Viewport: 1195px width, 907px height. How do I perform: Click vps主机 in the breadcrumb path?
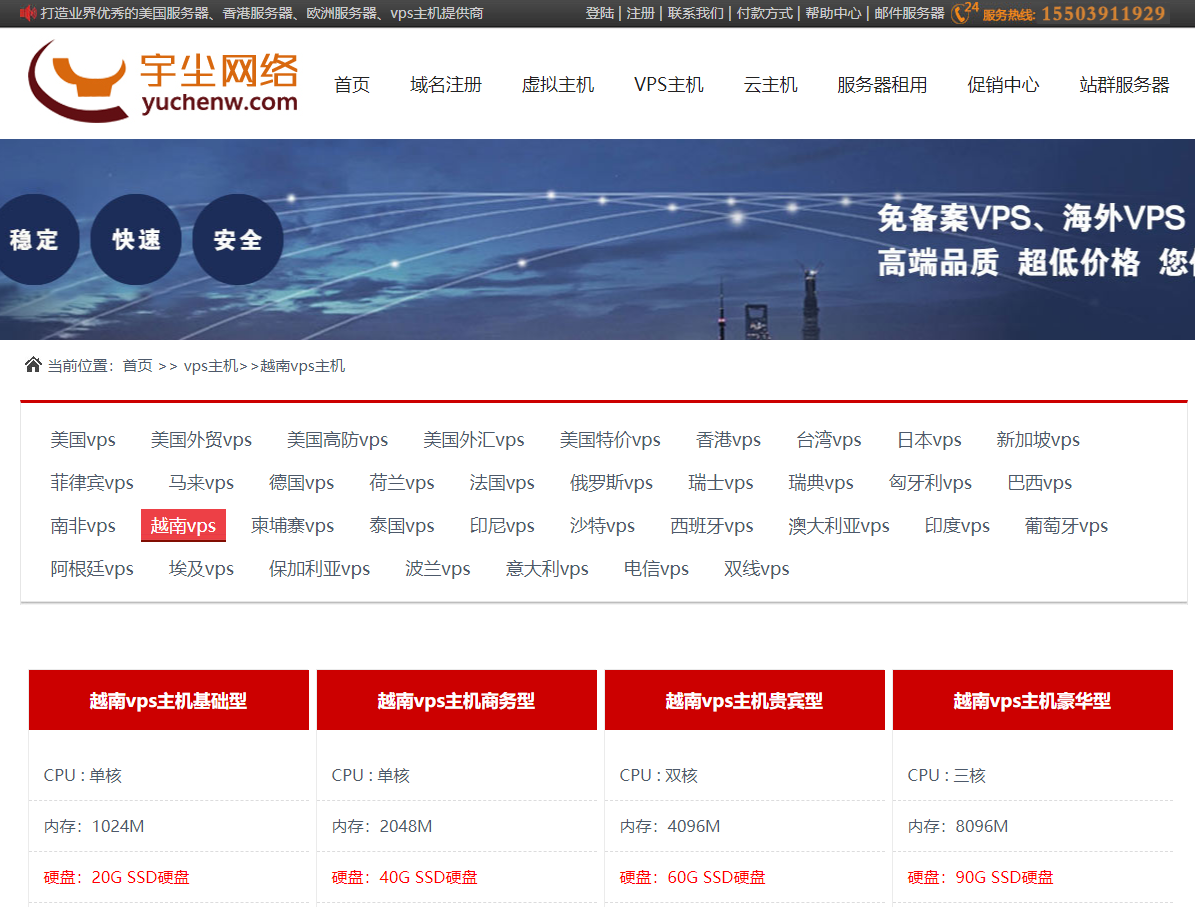pos(211,366)
